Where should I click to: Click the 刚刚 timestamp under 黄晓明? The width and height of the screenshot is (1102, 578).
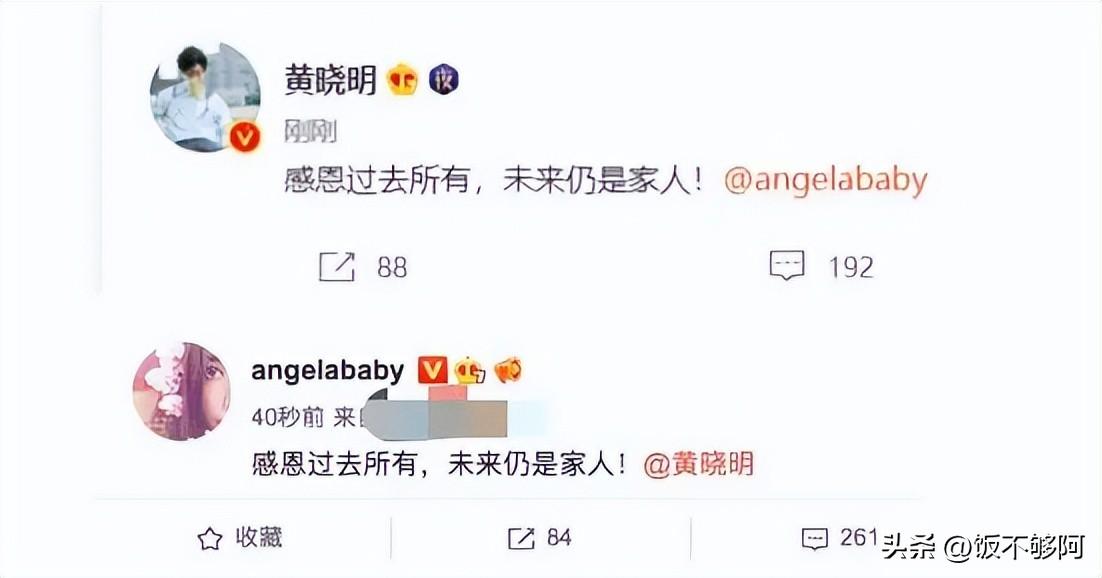(310, 132)
